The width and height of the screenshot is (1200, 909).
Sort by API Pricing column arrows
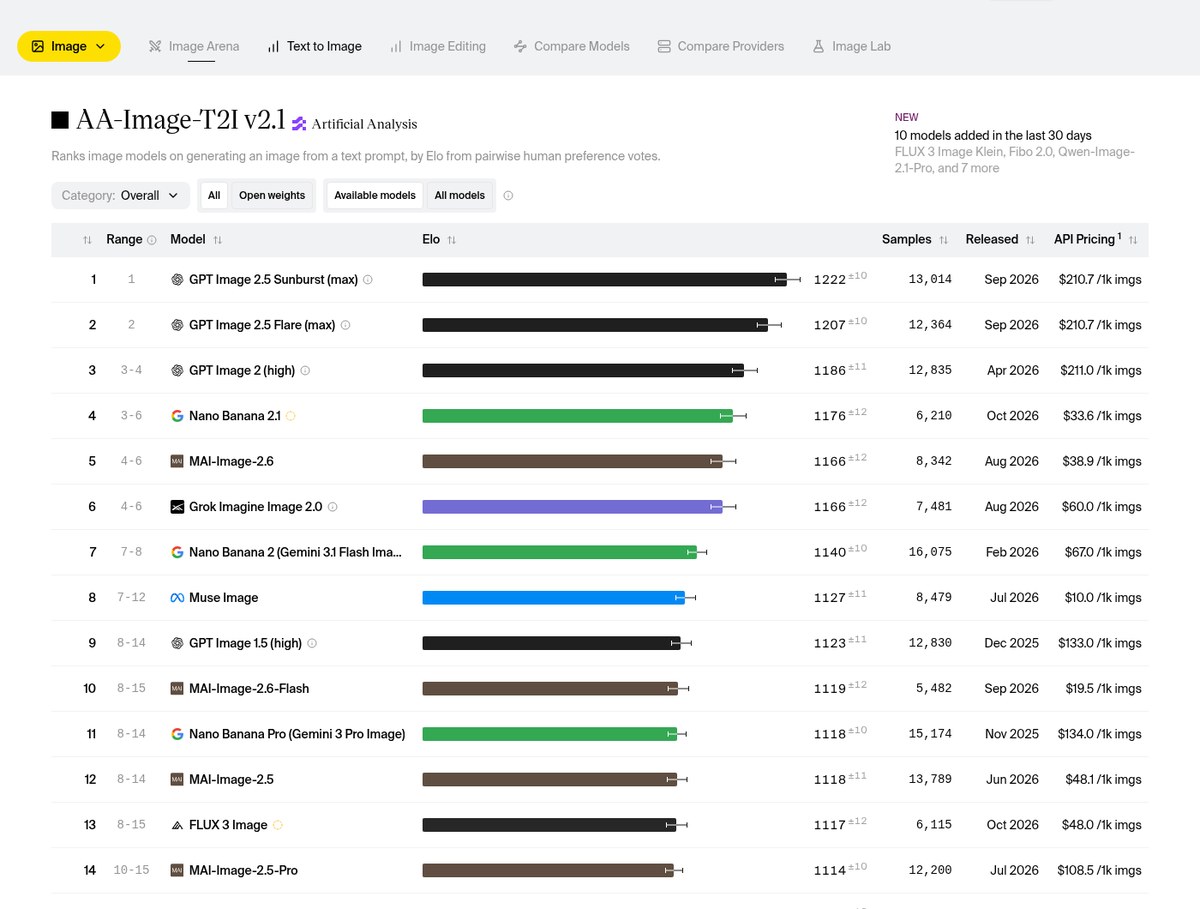point(1133,240)
